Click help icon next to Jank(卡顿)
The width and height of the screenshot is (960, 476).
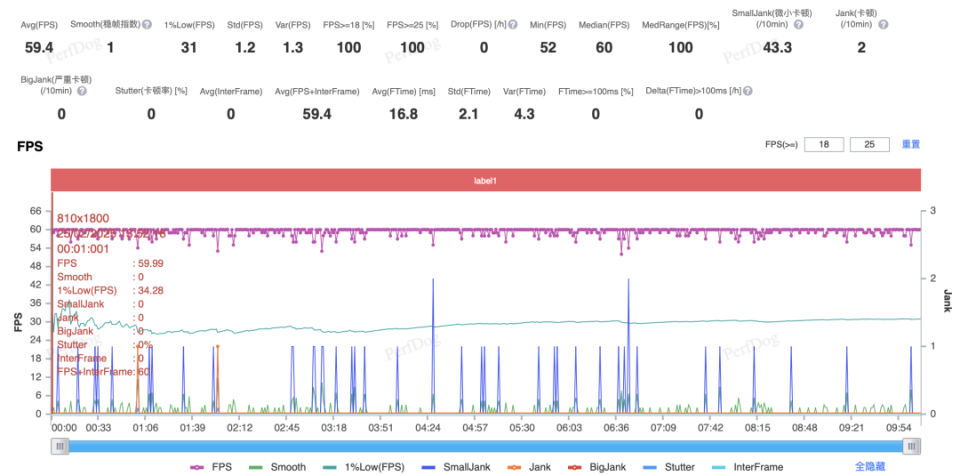(x=883, y=25)
